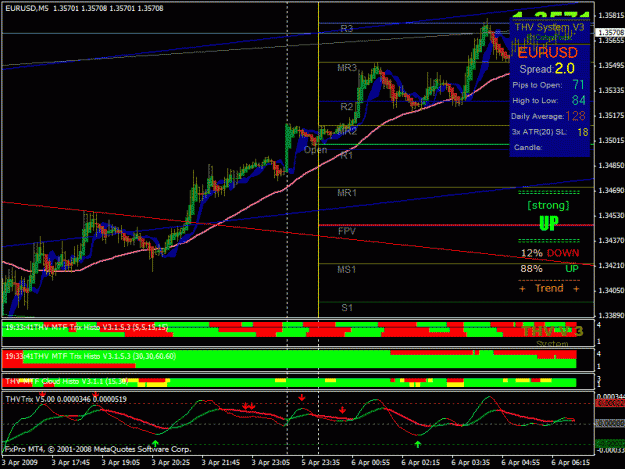This screenshot has height=469, width=625.
Task: Select the 3 Apr 17:45 time label
Action: tap(71, 463)
